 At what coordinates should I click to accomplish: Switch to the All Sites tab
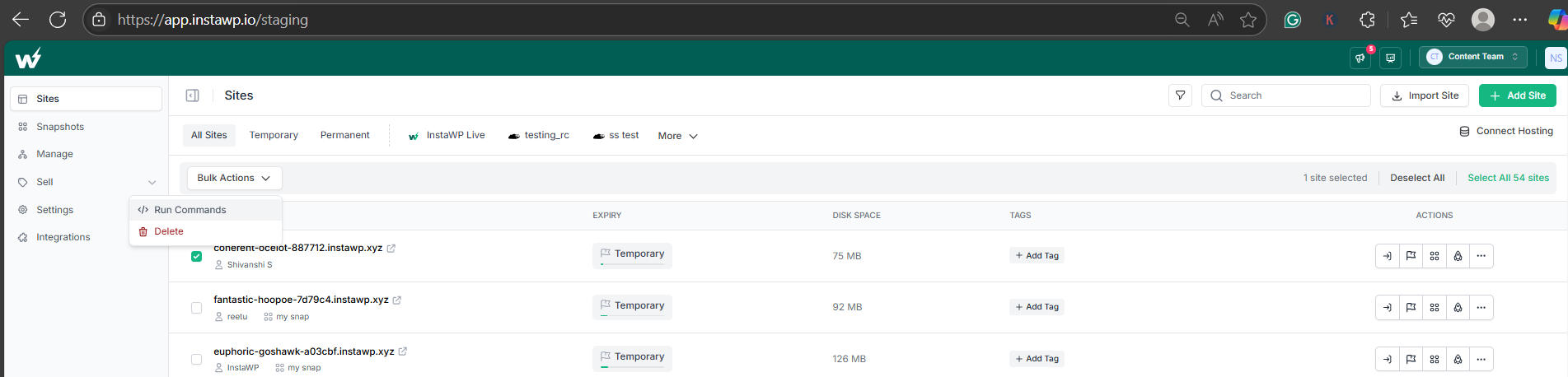[209, 135]
